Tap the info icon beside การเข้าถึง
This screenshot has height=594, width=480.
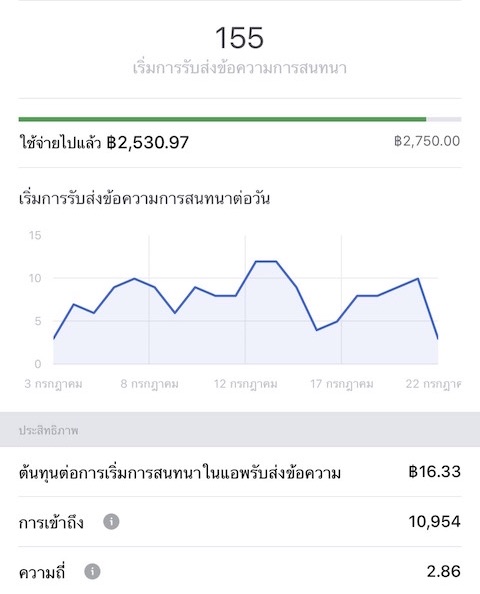(x=111, y=522)
